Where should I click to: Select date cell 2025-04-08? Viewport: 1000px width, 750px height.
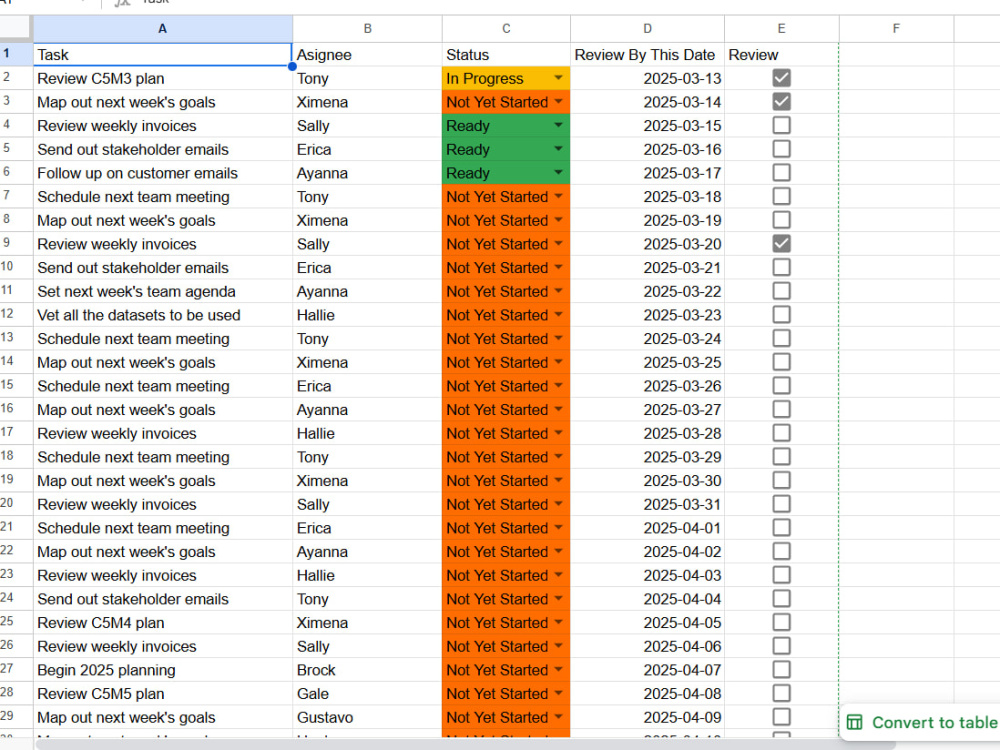coord(647,693)
